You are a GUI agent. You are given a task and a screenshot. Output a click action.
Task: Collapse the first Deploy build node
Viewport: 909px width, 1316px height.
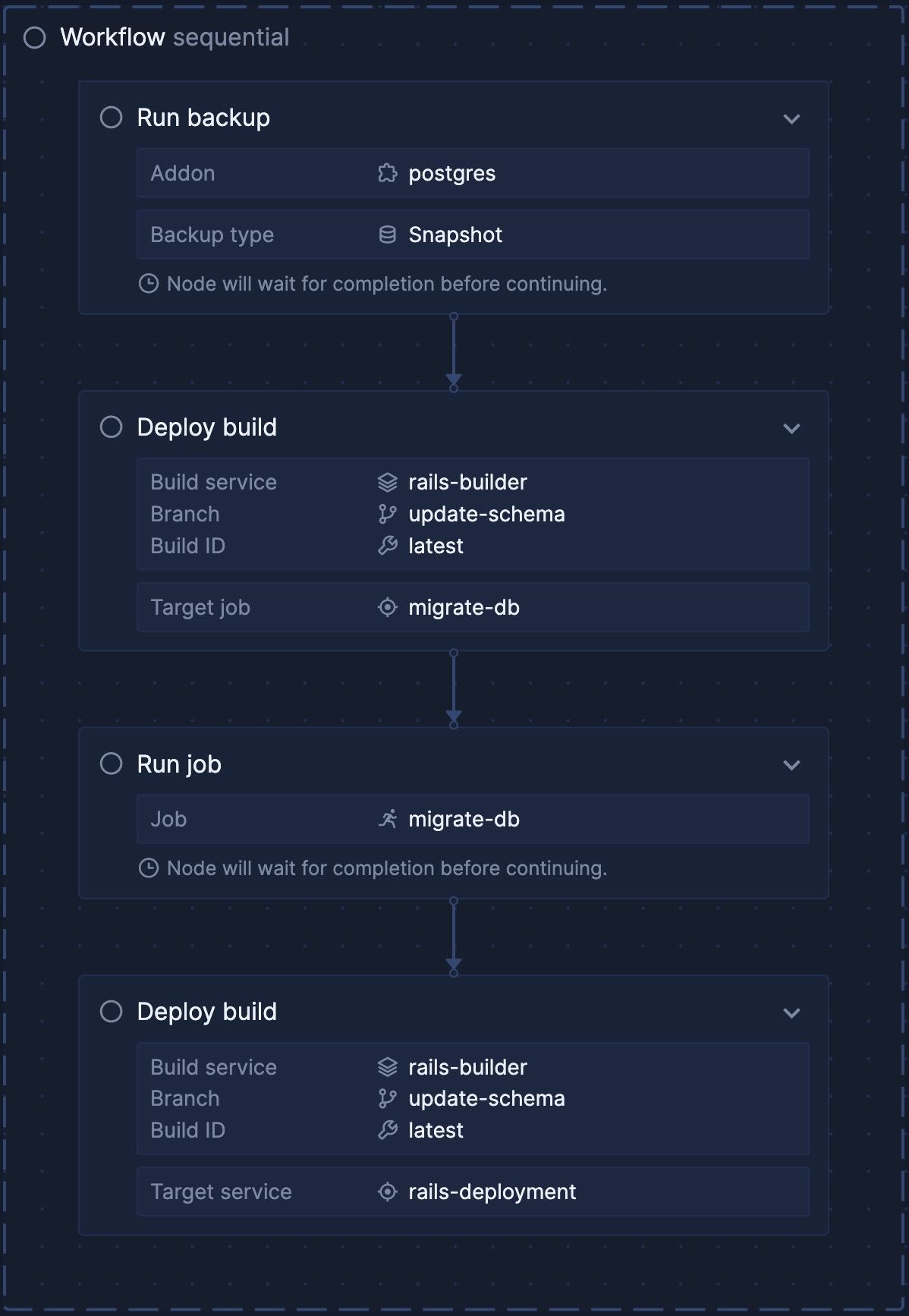792,428
